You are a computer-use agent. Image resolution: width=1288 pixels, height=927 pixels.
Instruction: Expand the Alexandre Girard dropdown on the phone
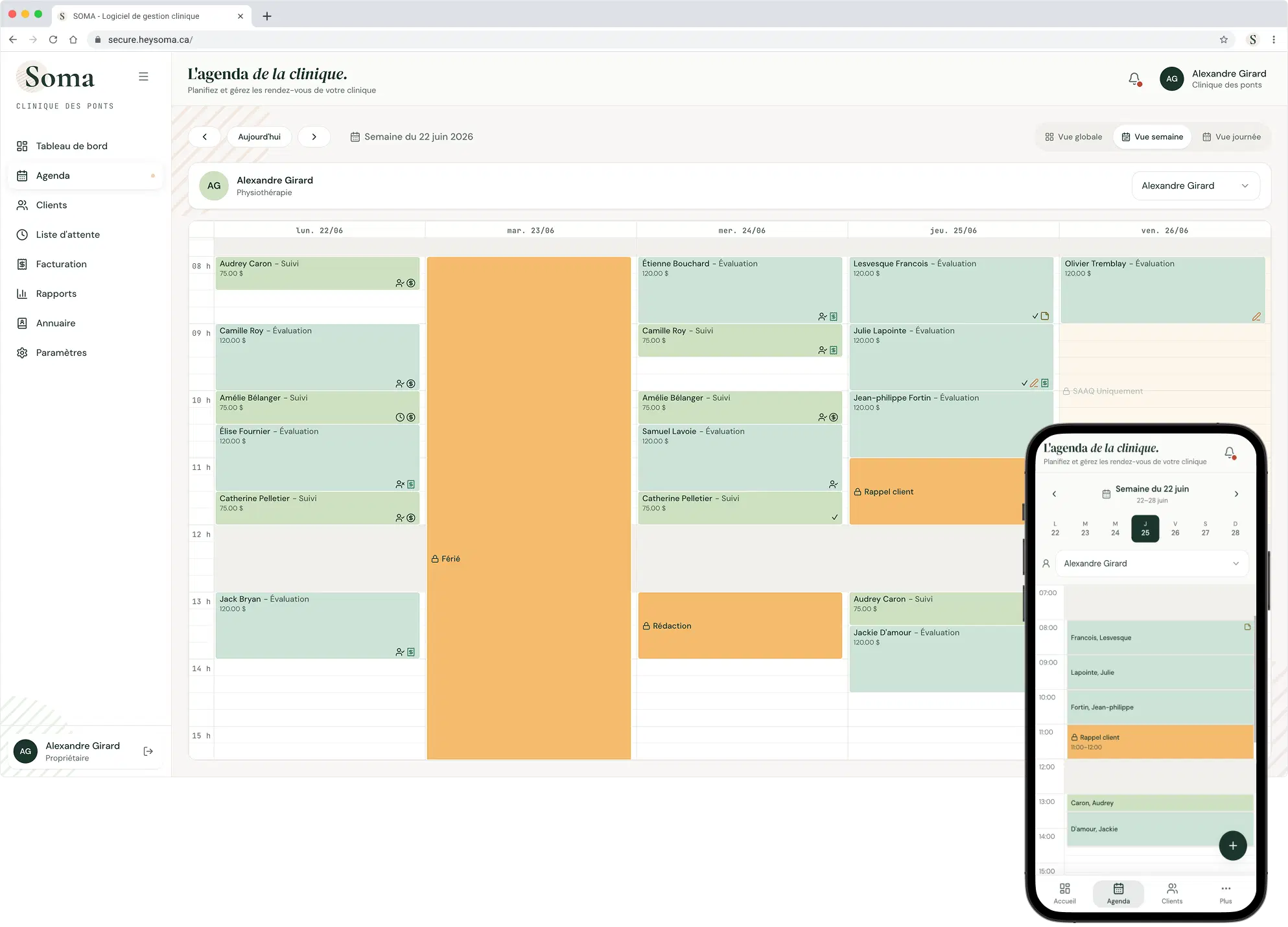click(1151, 563)
